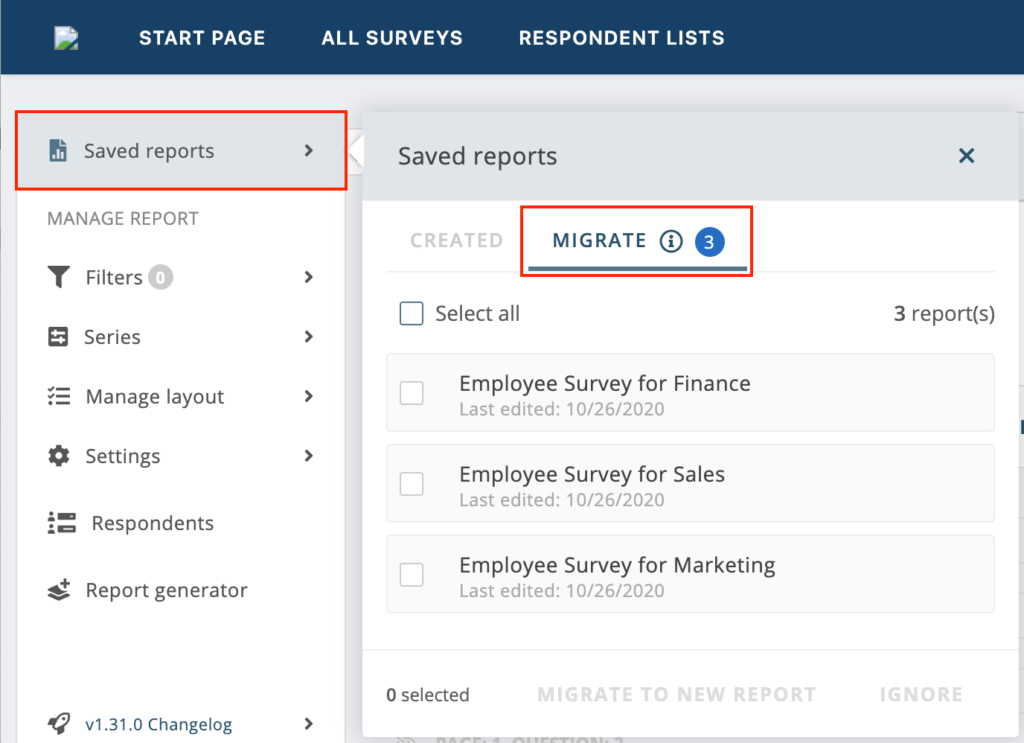
Task: Expand the Changelog chevron arrow
Action: (309, 723)
